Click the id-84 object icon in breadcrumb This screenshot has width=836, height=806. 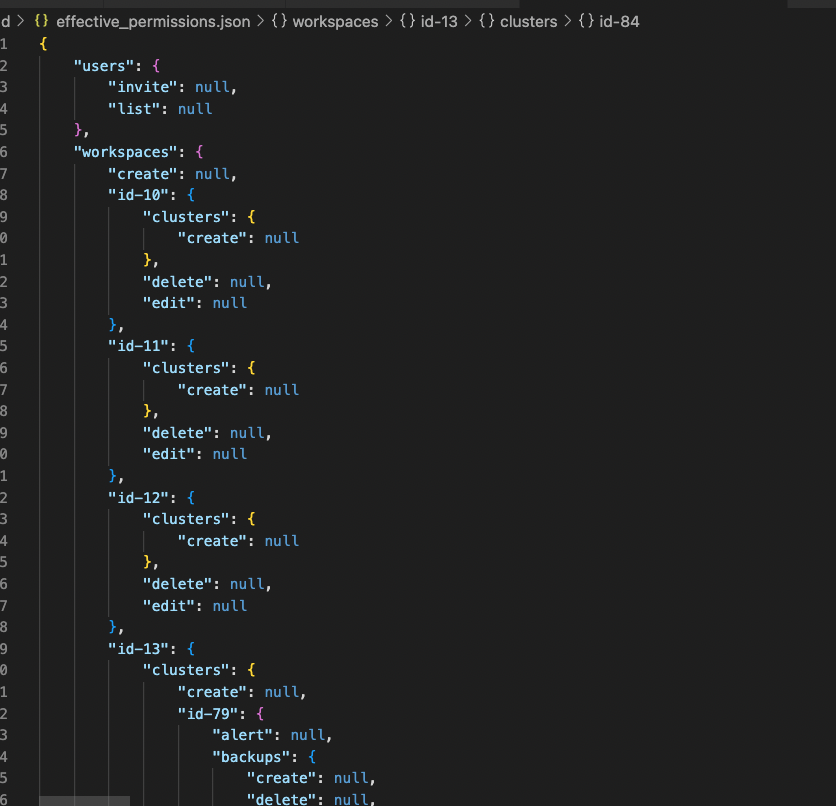pos(586,21)
